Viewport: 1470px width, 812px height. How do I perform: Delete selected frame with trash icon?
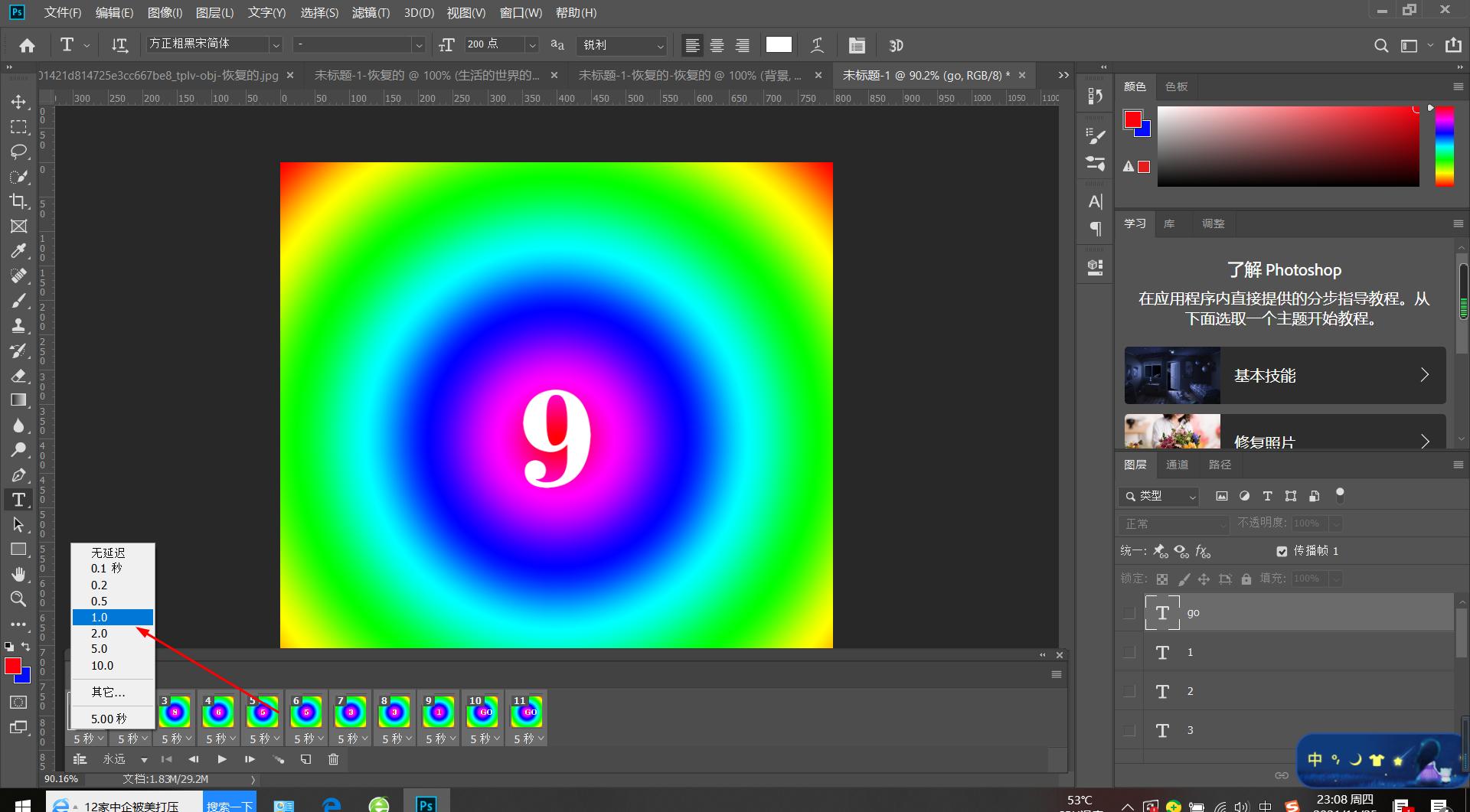pos(333,759)
